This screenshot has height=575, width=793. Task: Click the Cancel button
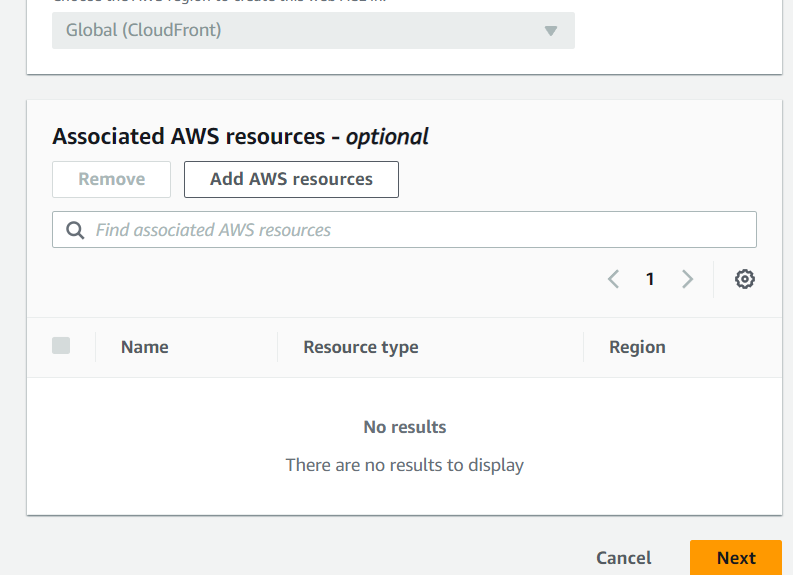624,558
